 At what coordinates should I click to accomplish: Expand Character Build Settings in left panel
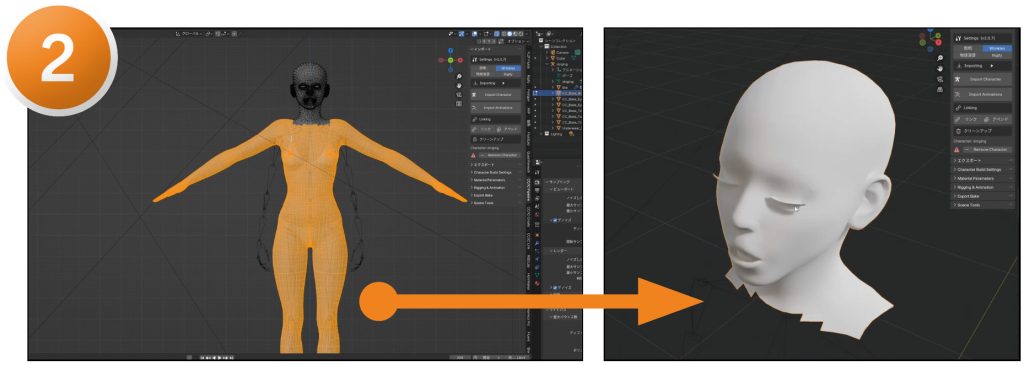496,172
